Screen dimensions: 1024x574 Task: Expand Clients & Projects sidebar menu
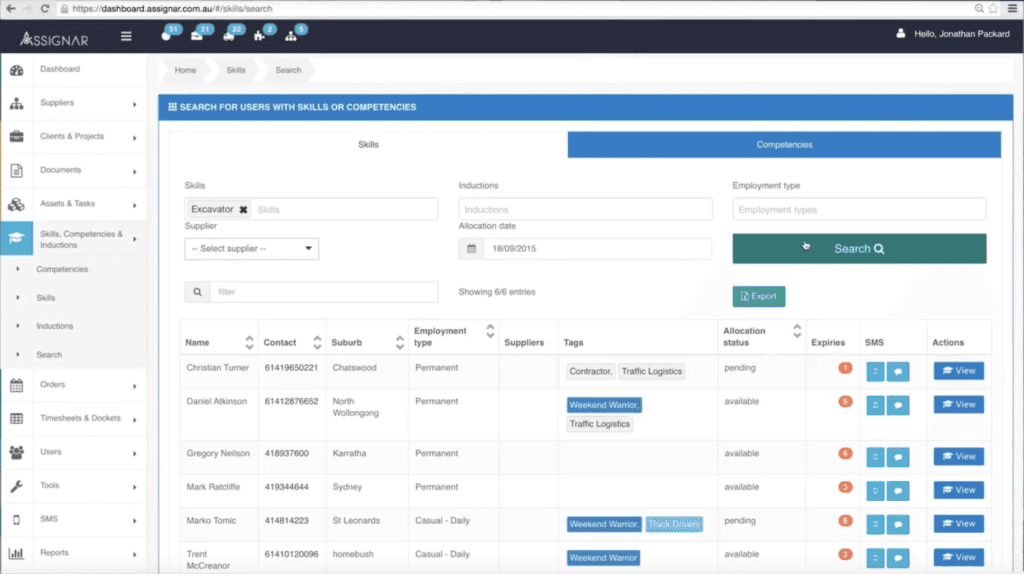click(135, 138)
